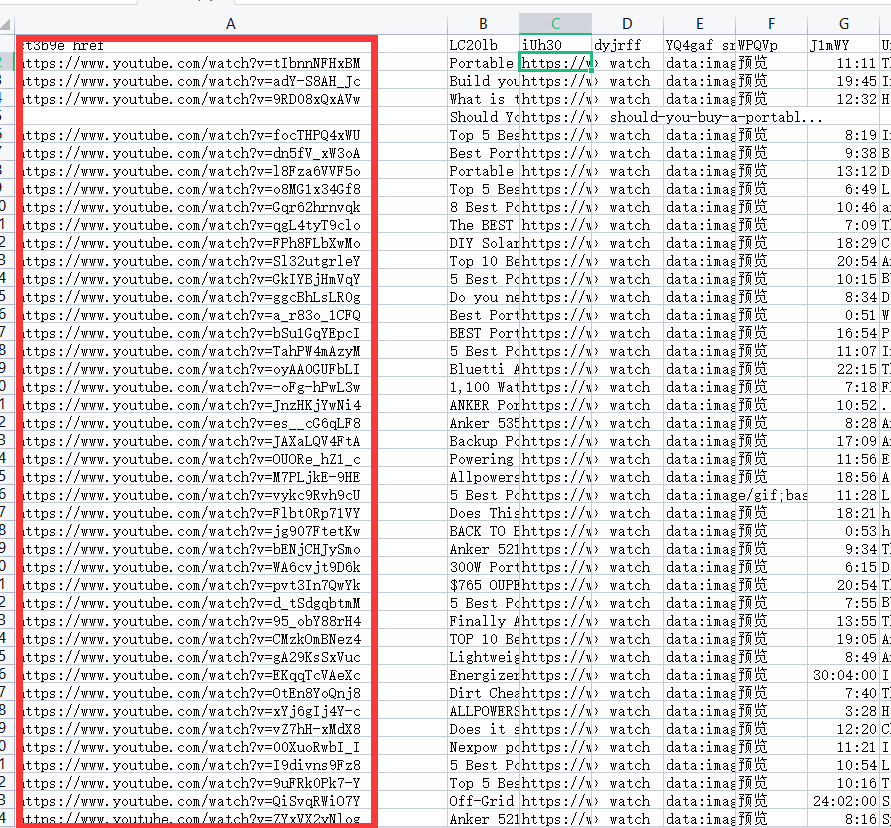The image size is (891, 828).
Task: Click cell with URL ending M7PLjkE-9HE
Action: pyautogui.click(x=231, y=477)
